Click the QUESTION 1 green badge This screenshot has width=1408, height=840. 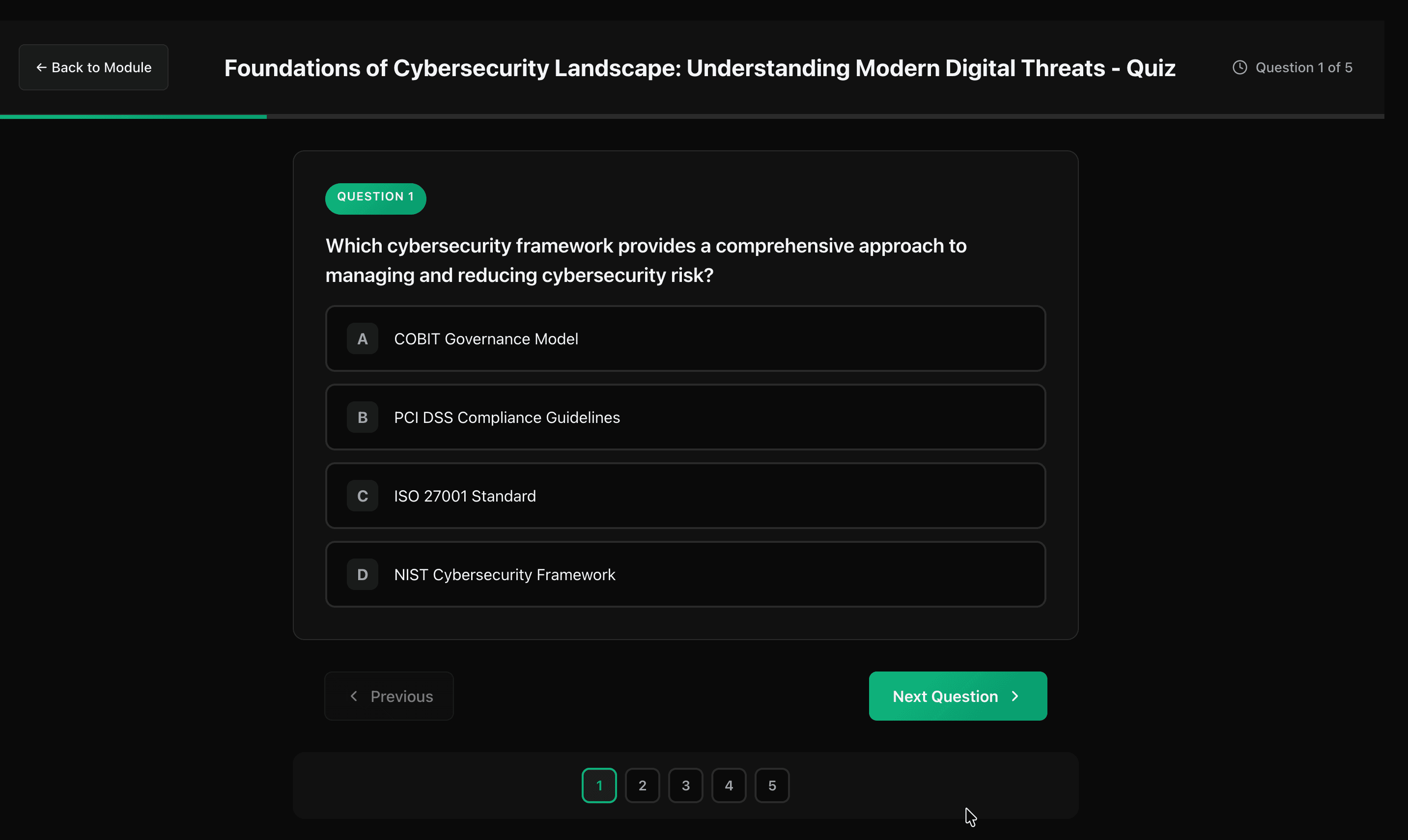pyautogui.click(x=375, y=197)
